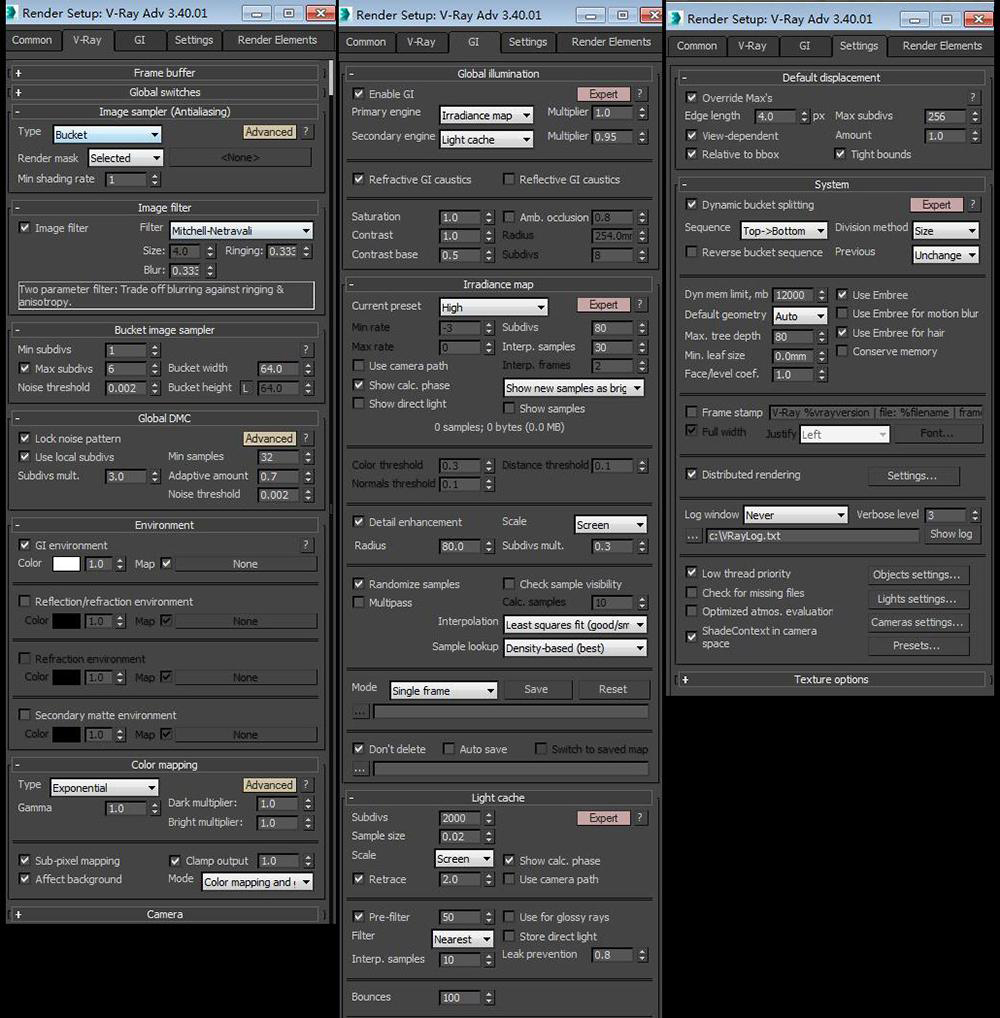Toggle the Use Embree checkbox

click(x=842, y=295)
